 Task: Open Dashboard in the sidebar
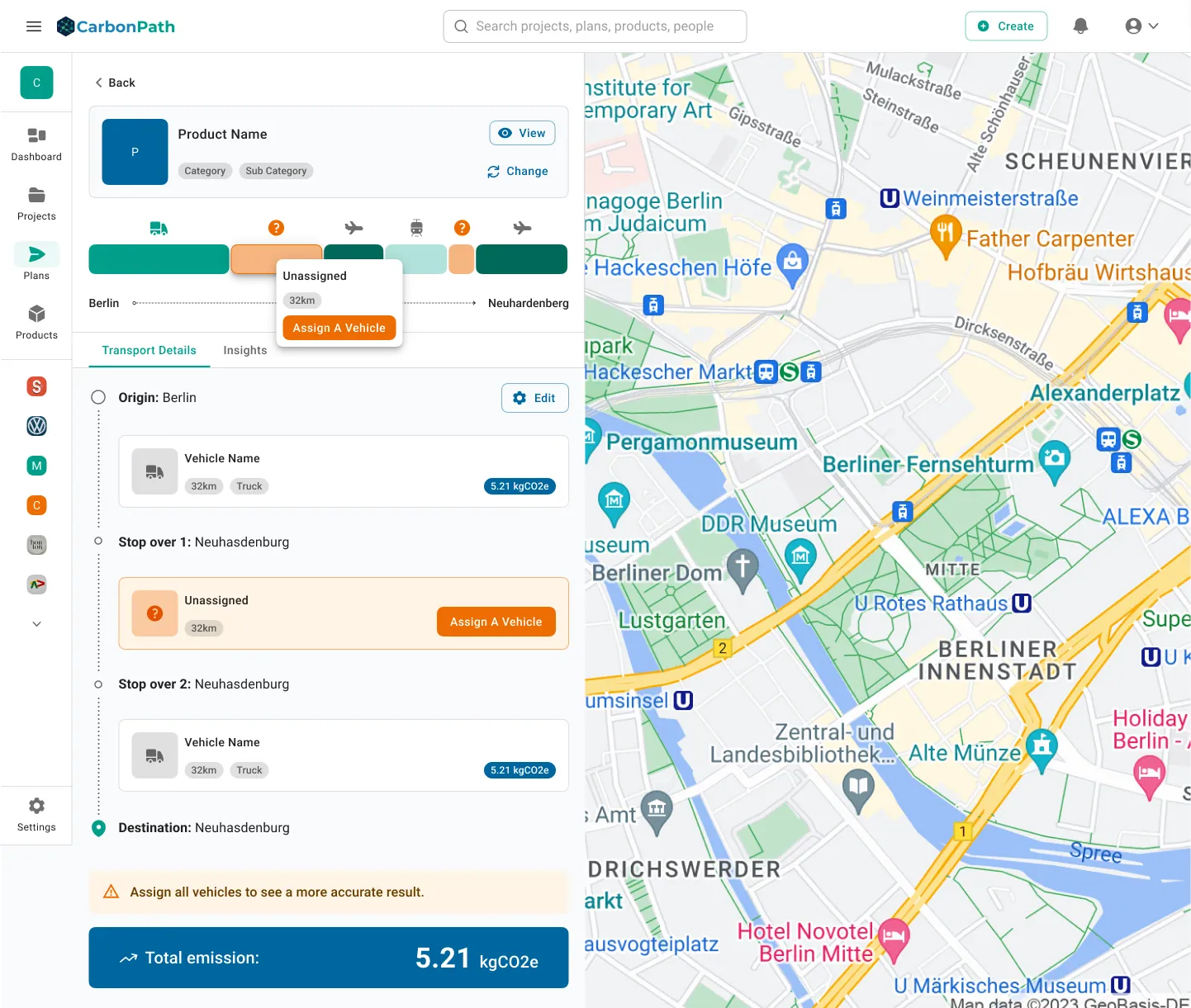pos(36,144)
